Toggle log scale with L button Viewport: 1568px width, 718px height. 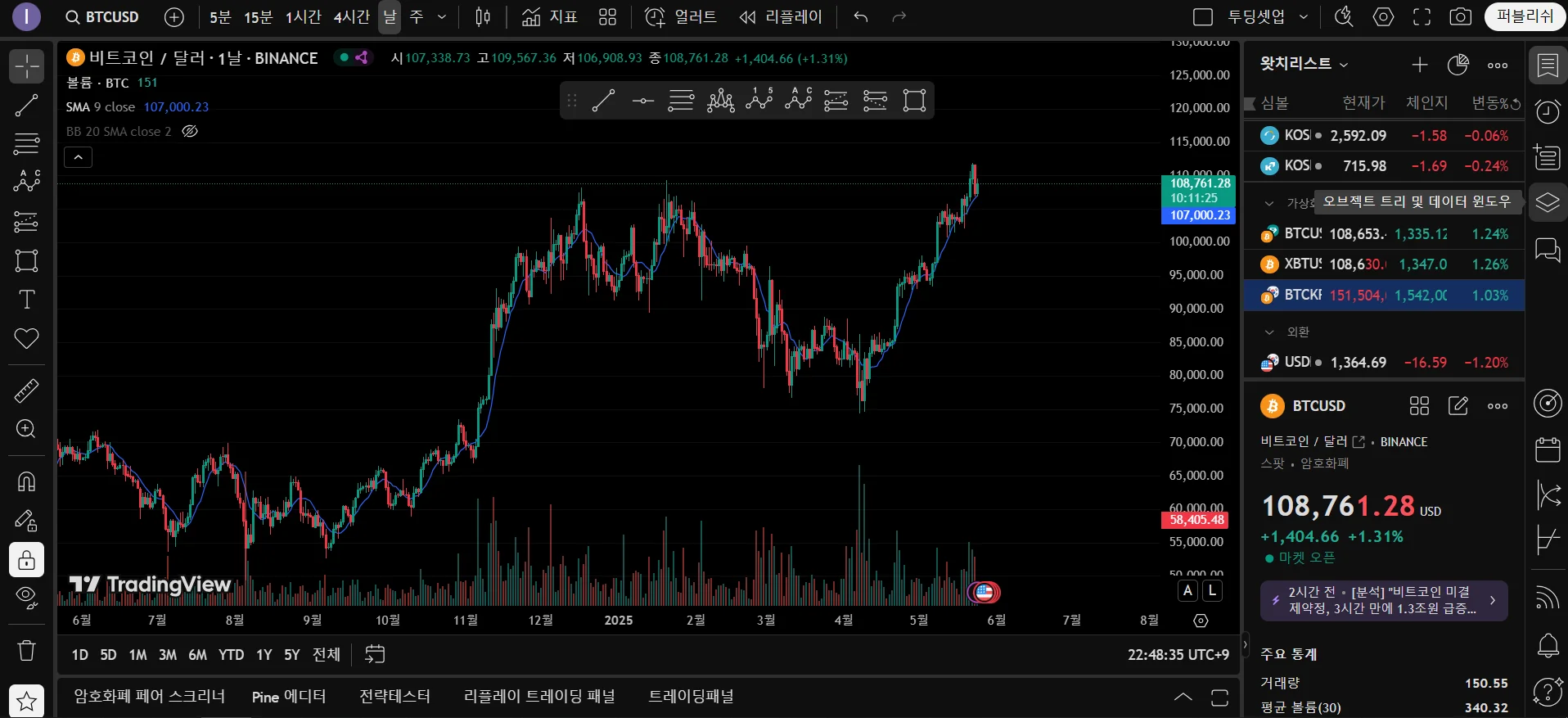1213,590
